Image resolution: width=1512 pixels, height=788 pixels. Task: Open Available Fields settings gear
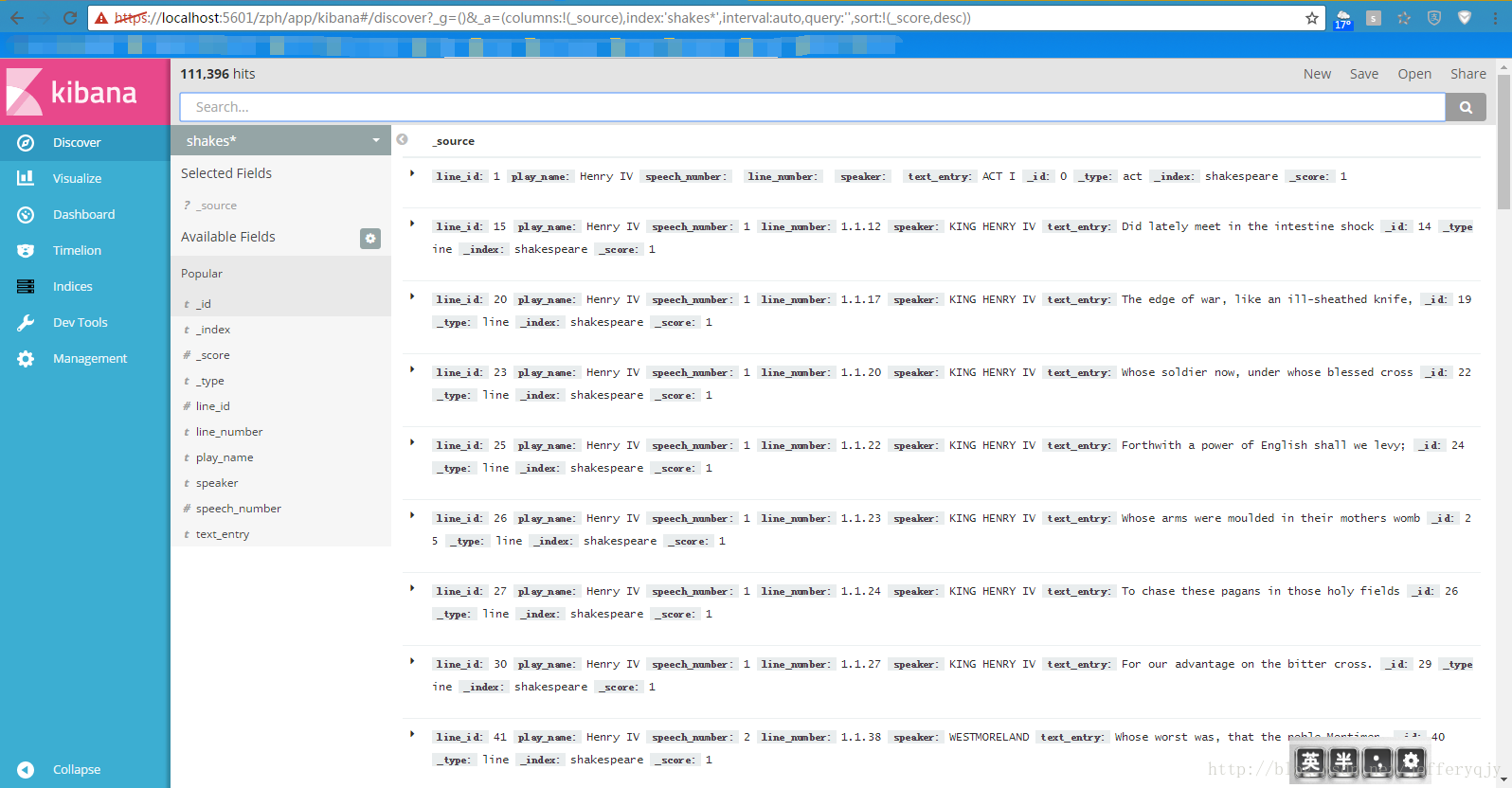[370, 238]
